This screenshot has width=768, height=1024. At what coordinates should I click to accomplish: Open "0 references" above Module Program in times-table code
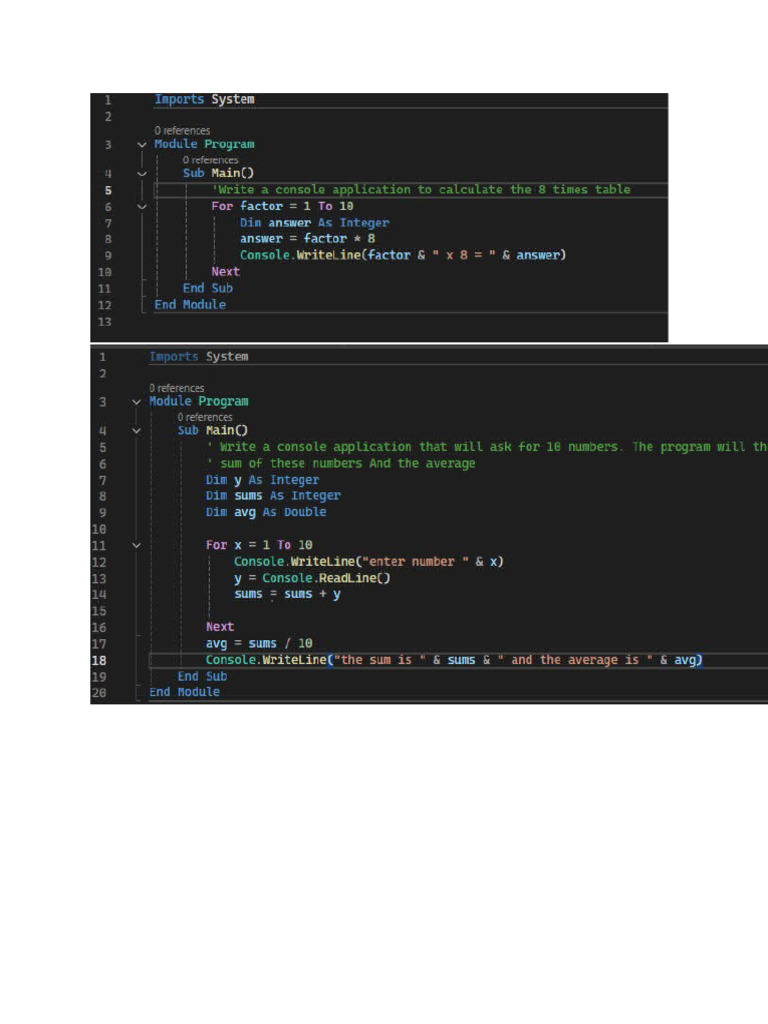pyautogui.click(x=182, y=131)
